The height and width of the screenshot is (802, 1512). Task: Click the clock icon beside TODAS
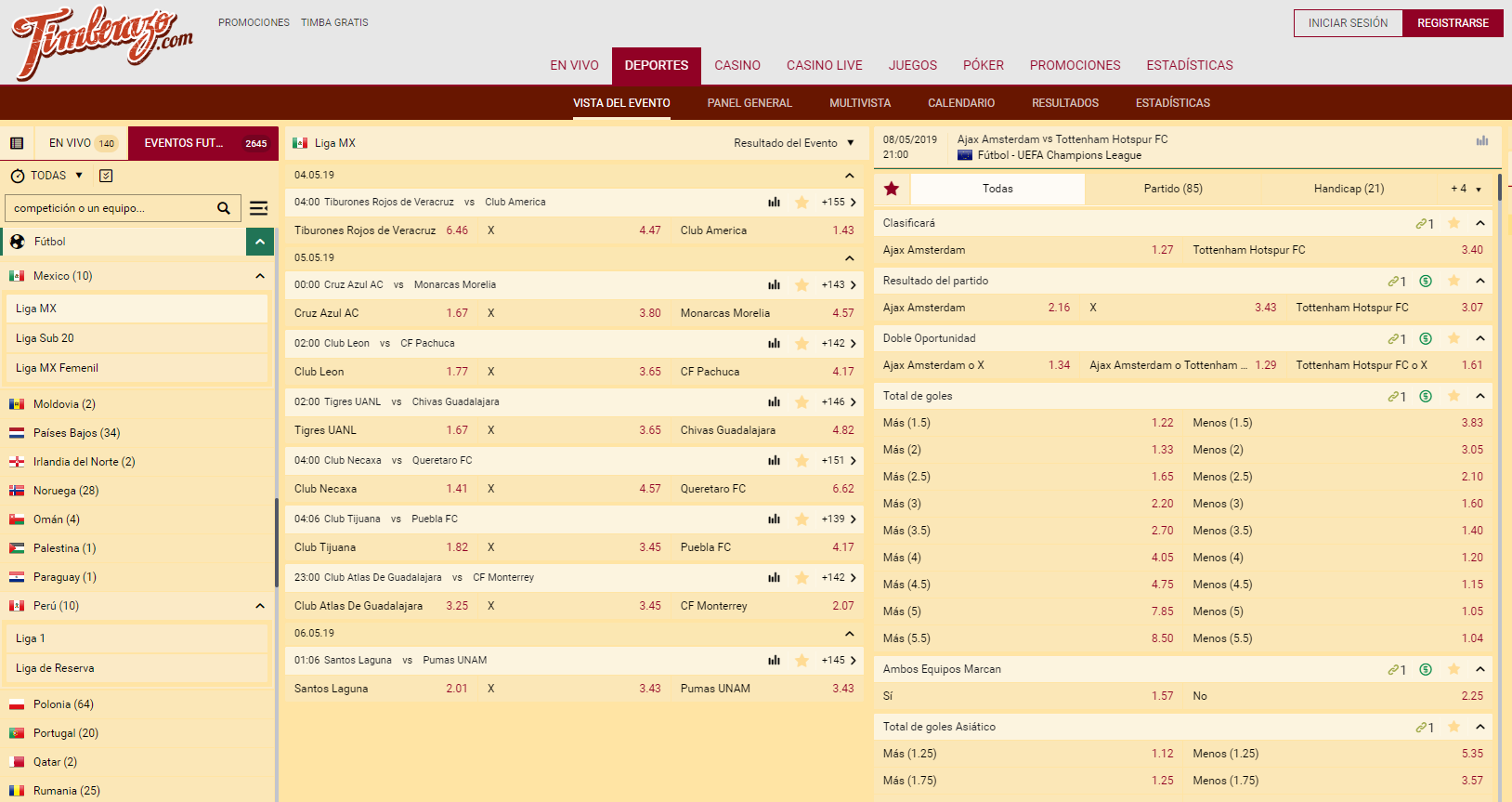click(18, 176)
